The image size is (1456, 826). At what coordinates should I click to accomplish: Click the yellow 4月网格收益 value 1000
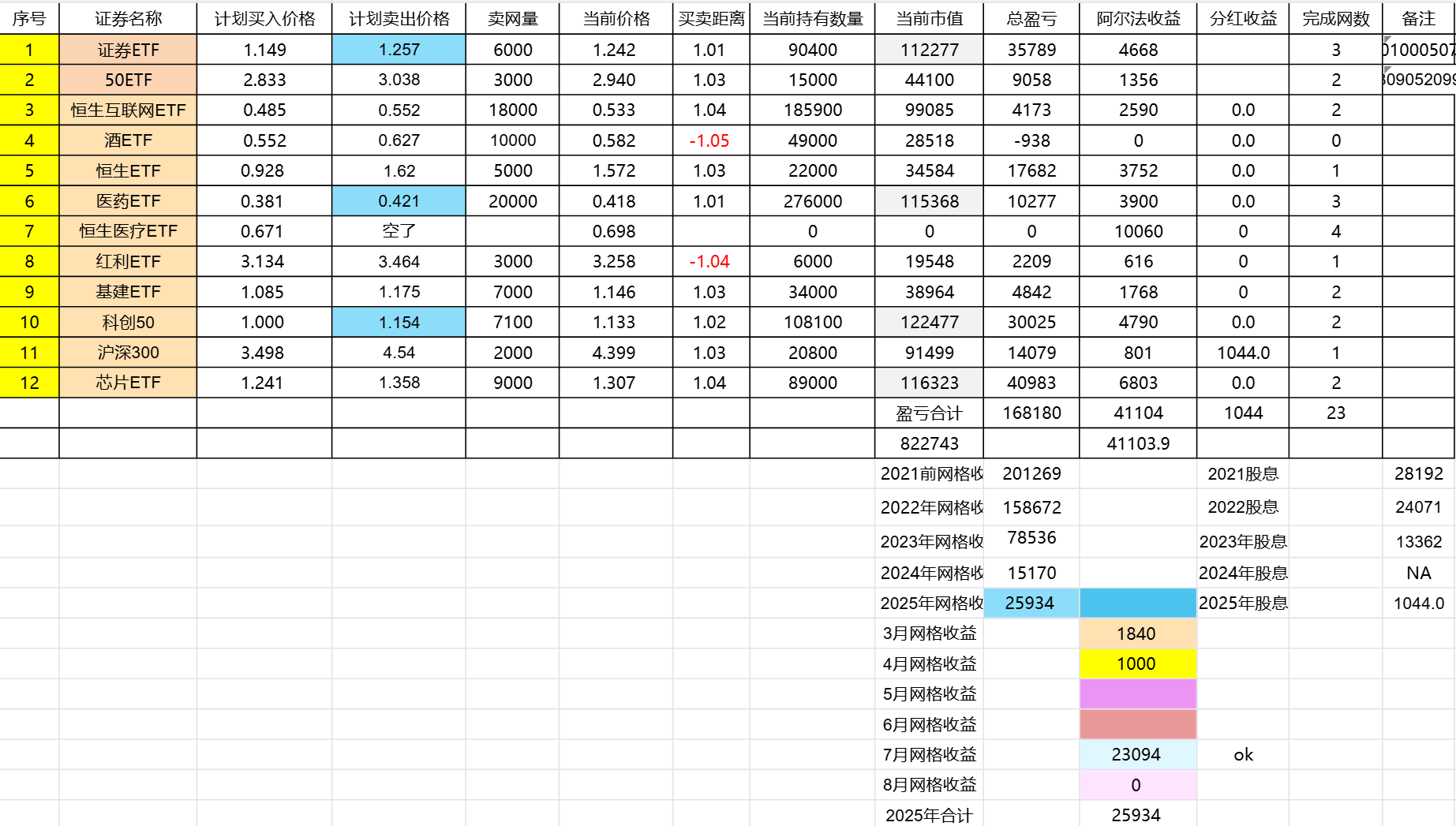coord(1136,664)
